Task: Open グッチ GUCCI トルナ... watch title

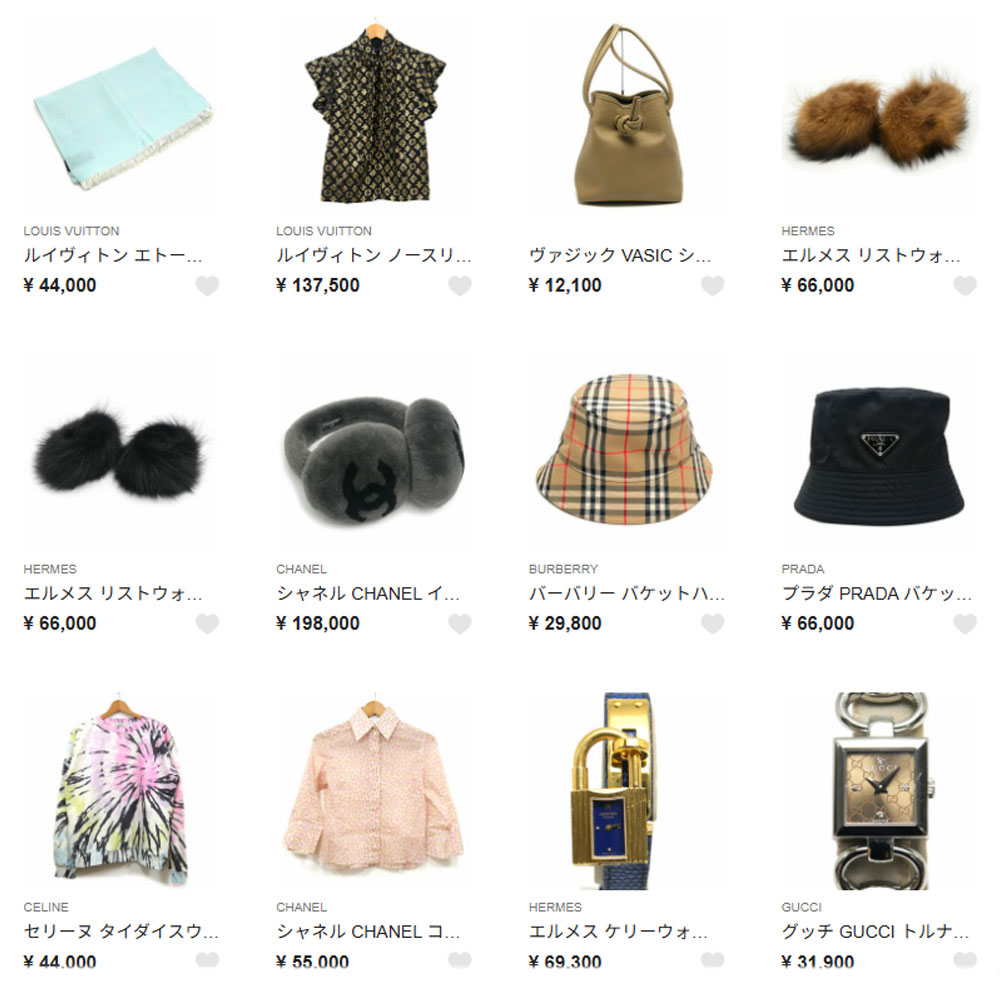Action: pyautogui.click(x=875, y=931)
